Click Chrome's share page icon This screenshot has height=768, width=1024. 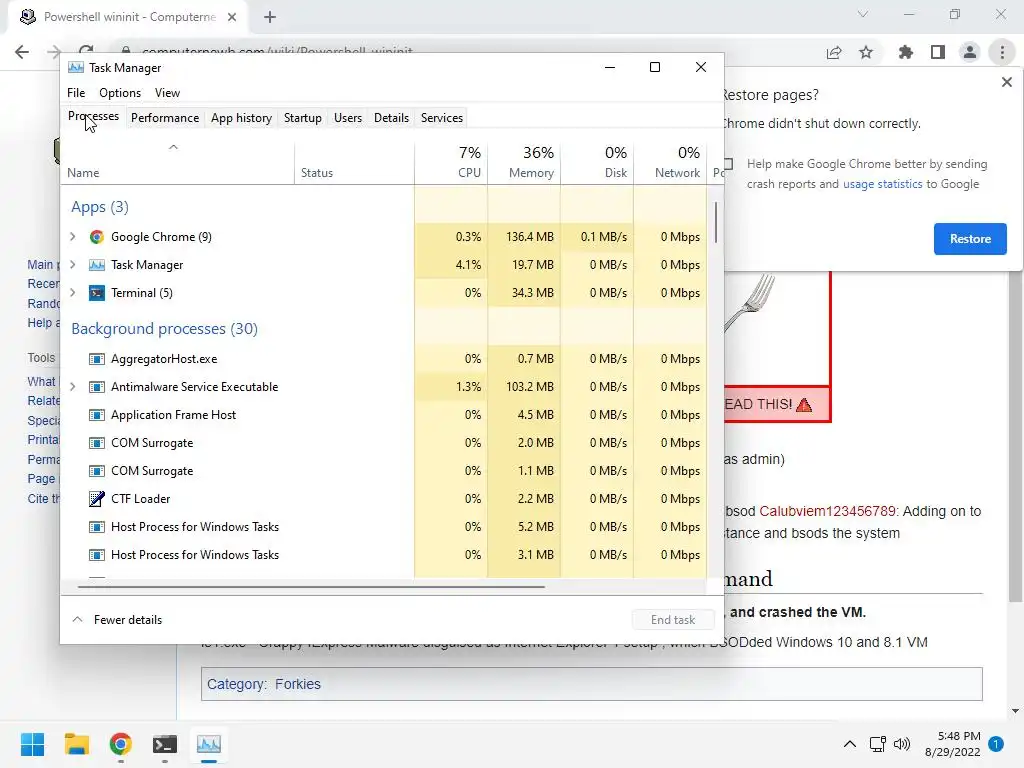click(834, 52)
